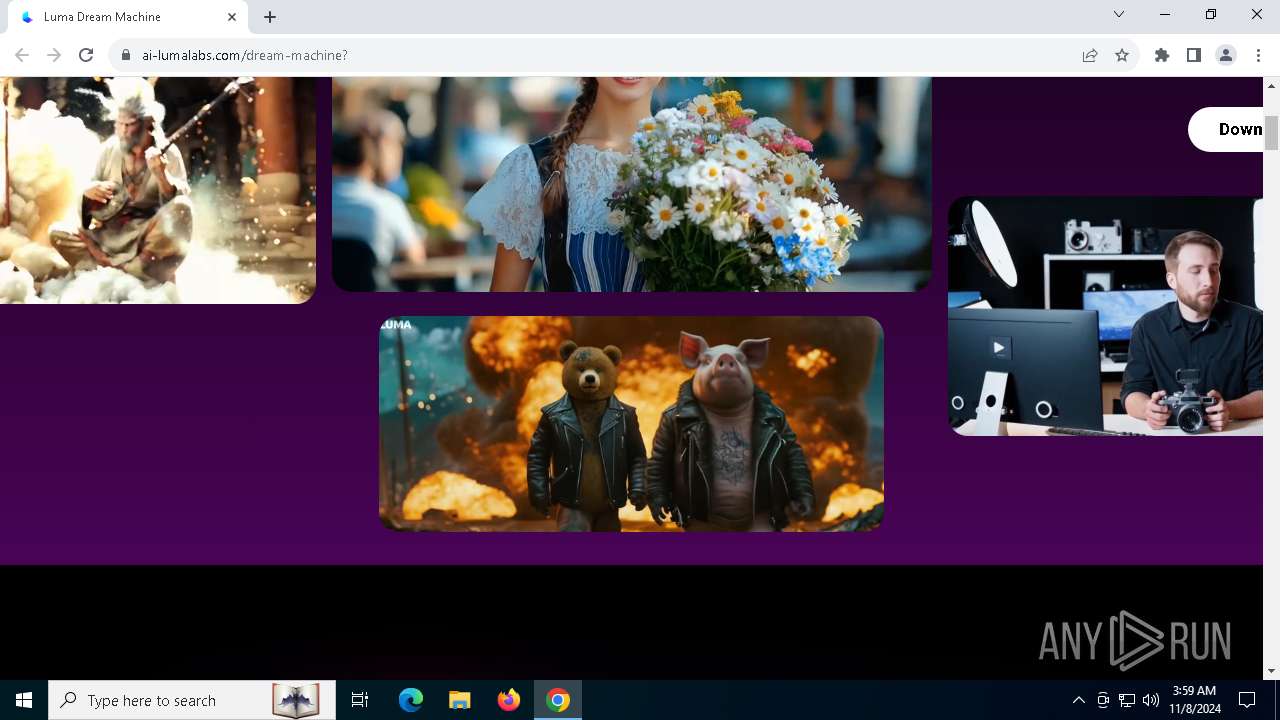Open the bear and pig video thumbnail
Screen dimensions: 1280x720
(x=631, y=424)
